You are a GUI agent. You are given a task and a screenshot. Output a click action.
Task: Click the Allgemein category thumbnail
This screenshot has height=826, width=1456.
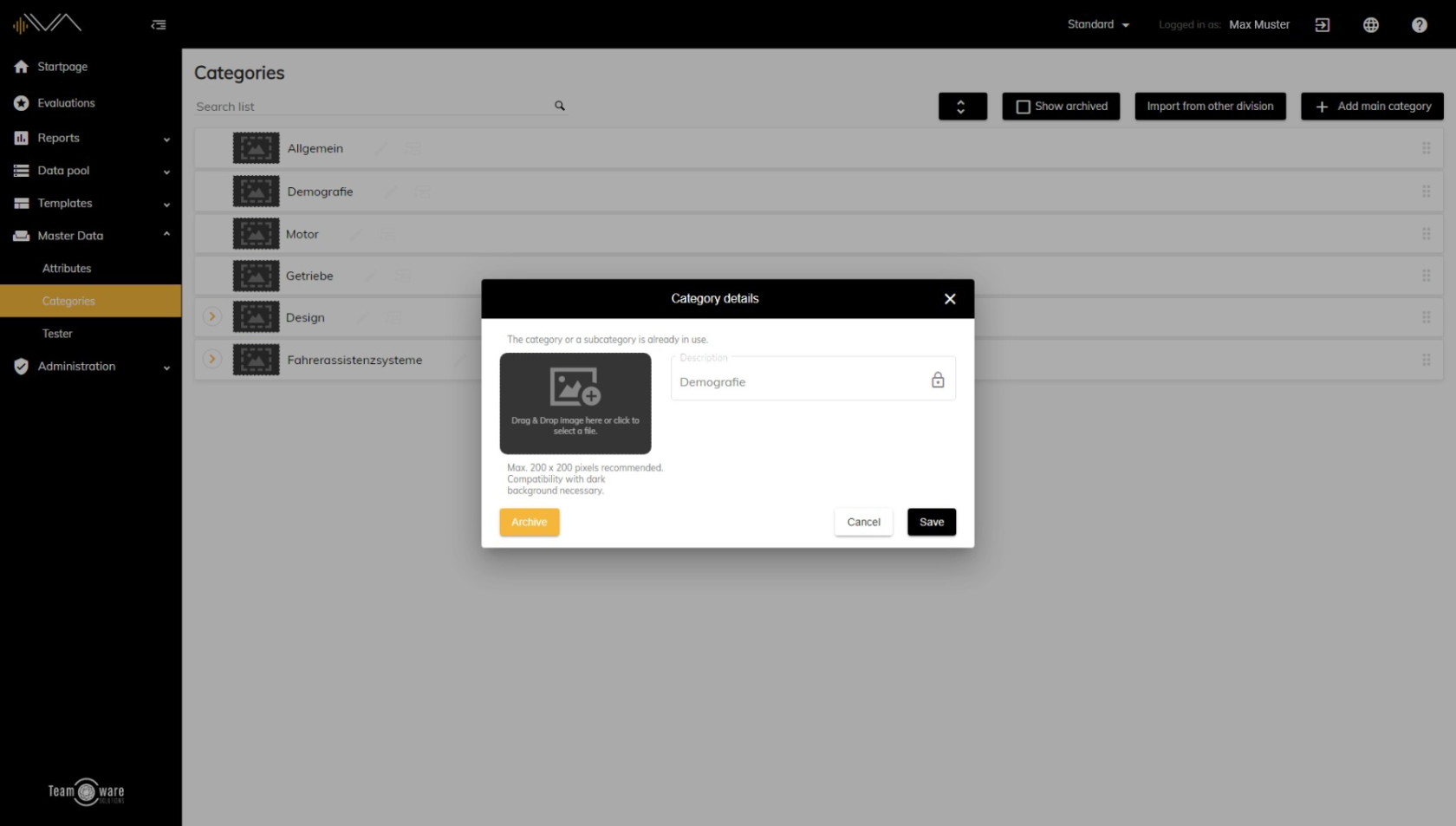pos(256,148)
